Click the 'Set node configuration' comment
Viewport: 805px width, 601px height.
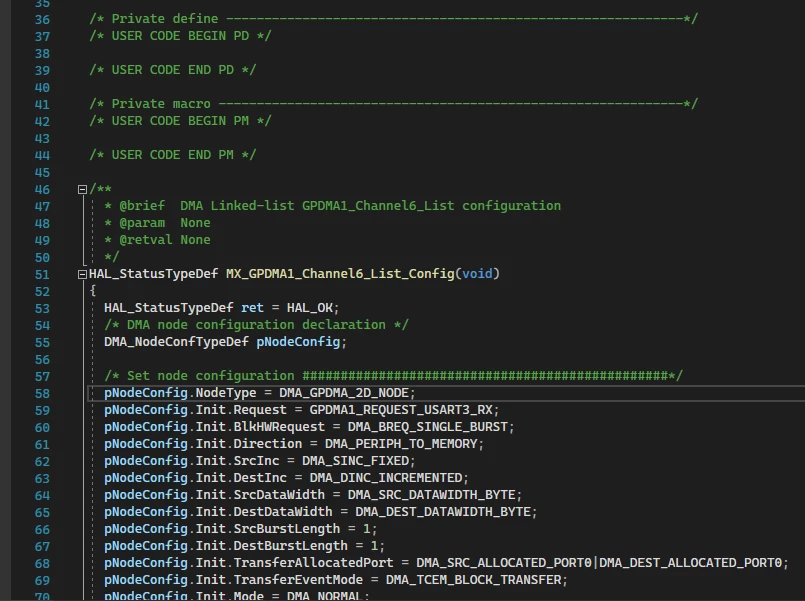(393, 376)
